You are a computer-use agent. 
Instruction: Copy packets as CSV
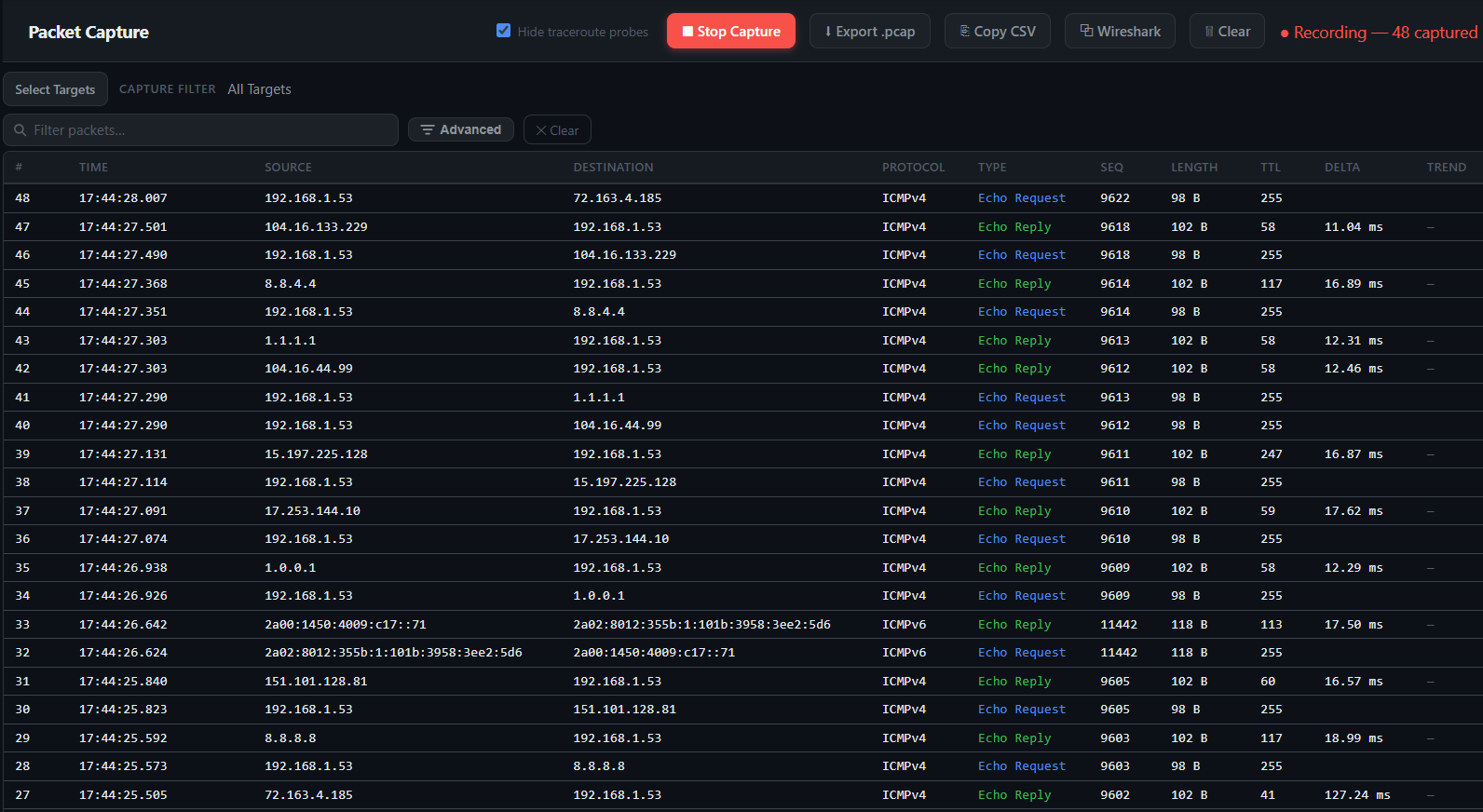997,31
